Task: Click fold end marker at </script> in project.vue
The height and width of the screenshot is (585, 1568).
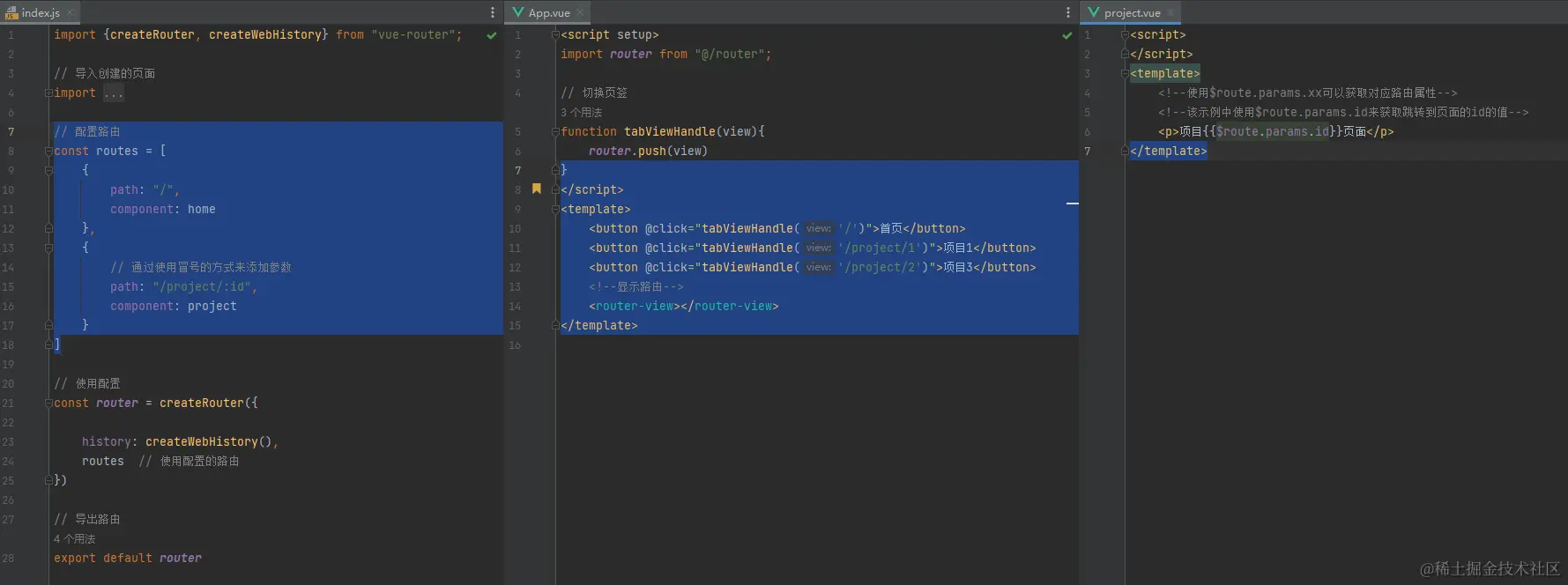Action: click(x=1125, y=54)
